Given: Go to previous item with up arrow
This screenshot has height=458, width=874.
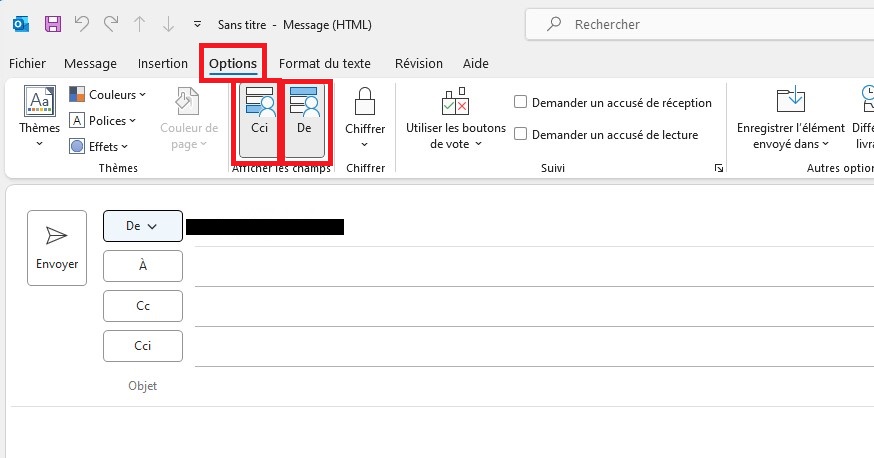Looking at the screenshot, I should [139, 24].
